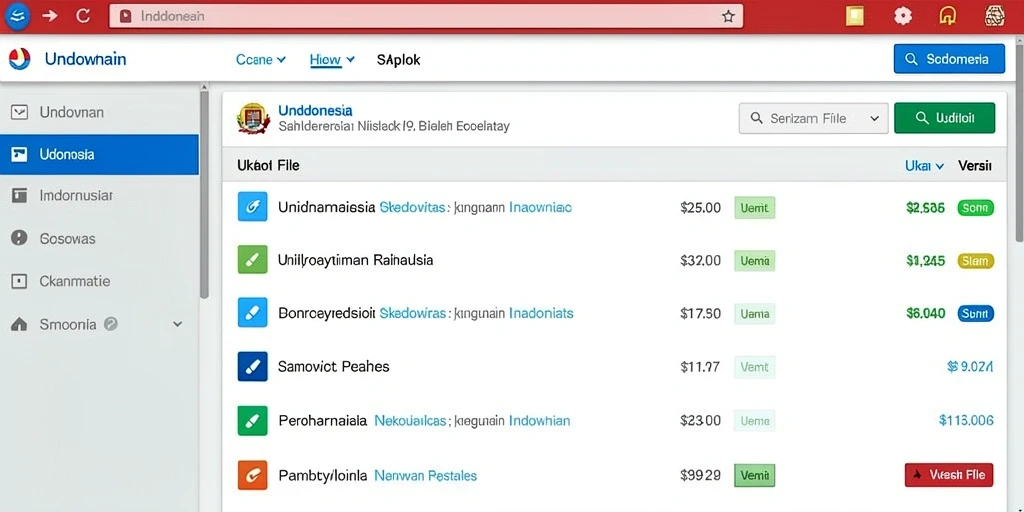
Task: Click the Gosowas sidebar alert icon
Action: [20, 238]
